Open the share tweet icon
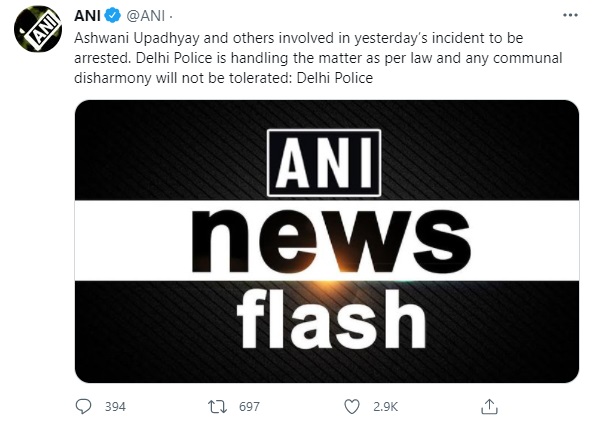593x422 pixels. (x=489, y=406)
